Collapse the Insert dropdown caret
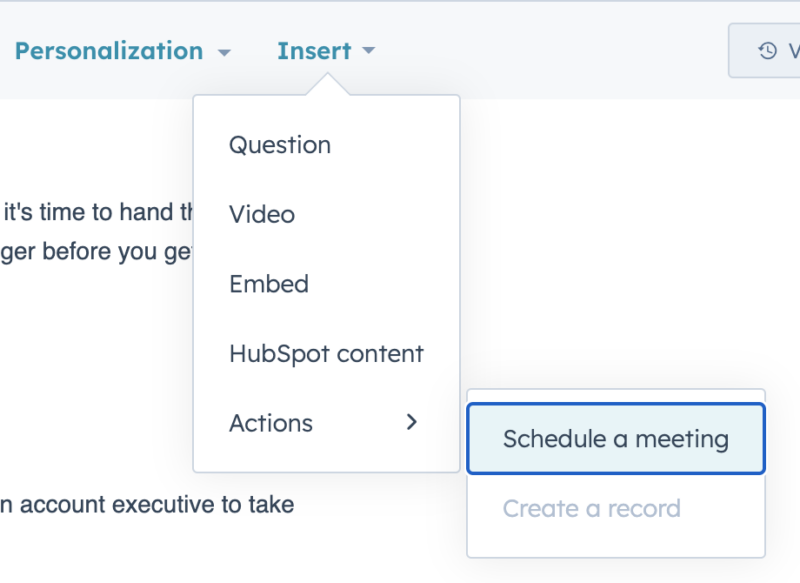The height and width of the screenshot is (583, 800). tap(368, 50)
